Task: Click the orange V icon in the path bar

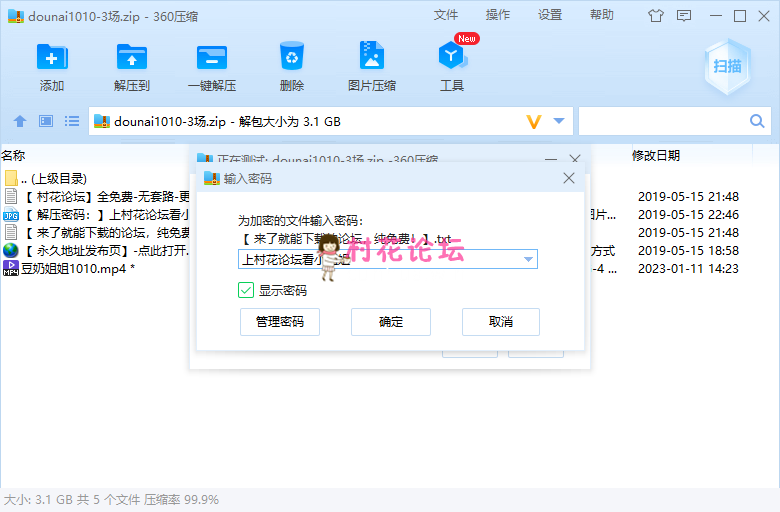Action: click(x=534, y=121)
